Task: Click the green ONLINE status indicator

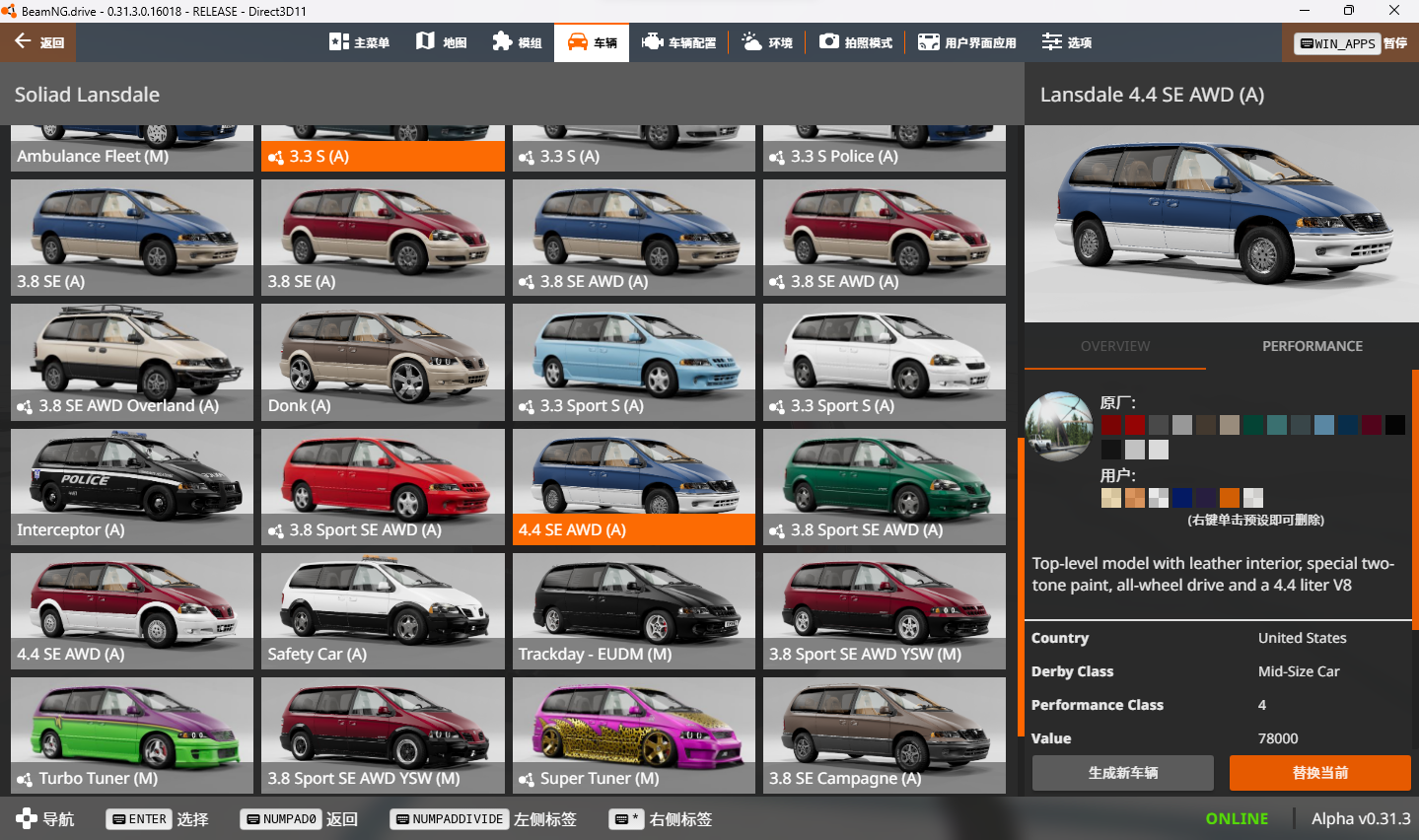Action: [x=1237, y=819]
